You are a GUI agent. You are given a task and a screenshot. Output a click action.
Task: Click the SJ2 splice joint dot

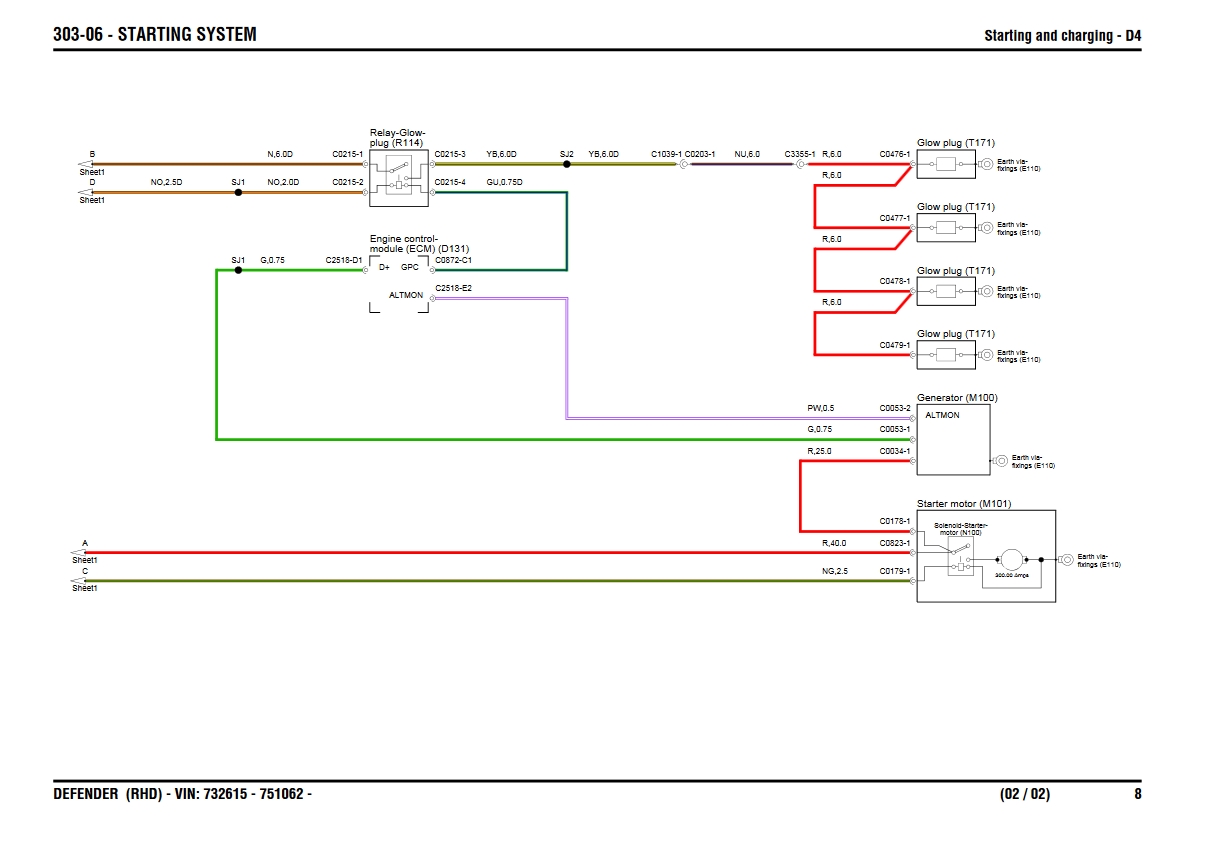pyautogui.click(x=567, y=164)
